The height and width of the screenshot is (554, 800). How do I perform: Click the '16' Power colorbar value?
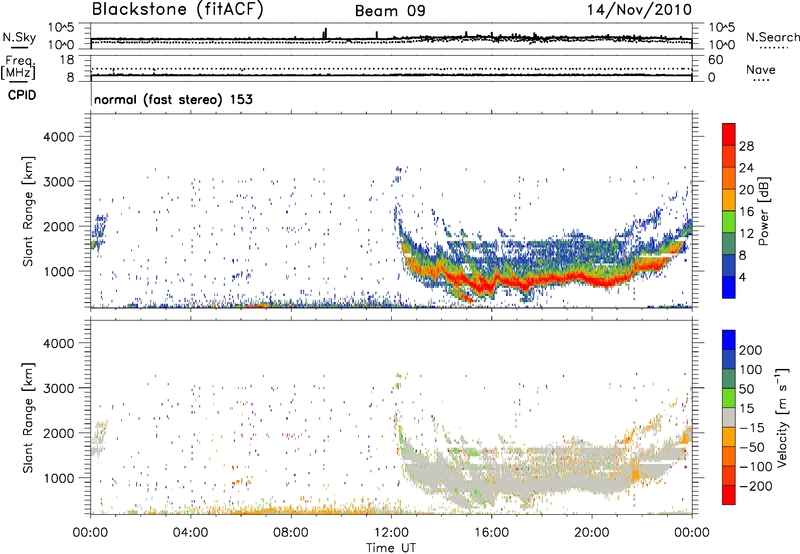pos(746,212)
